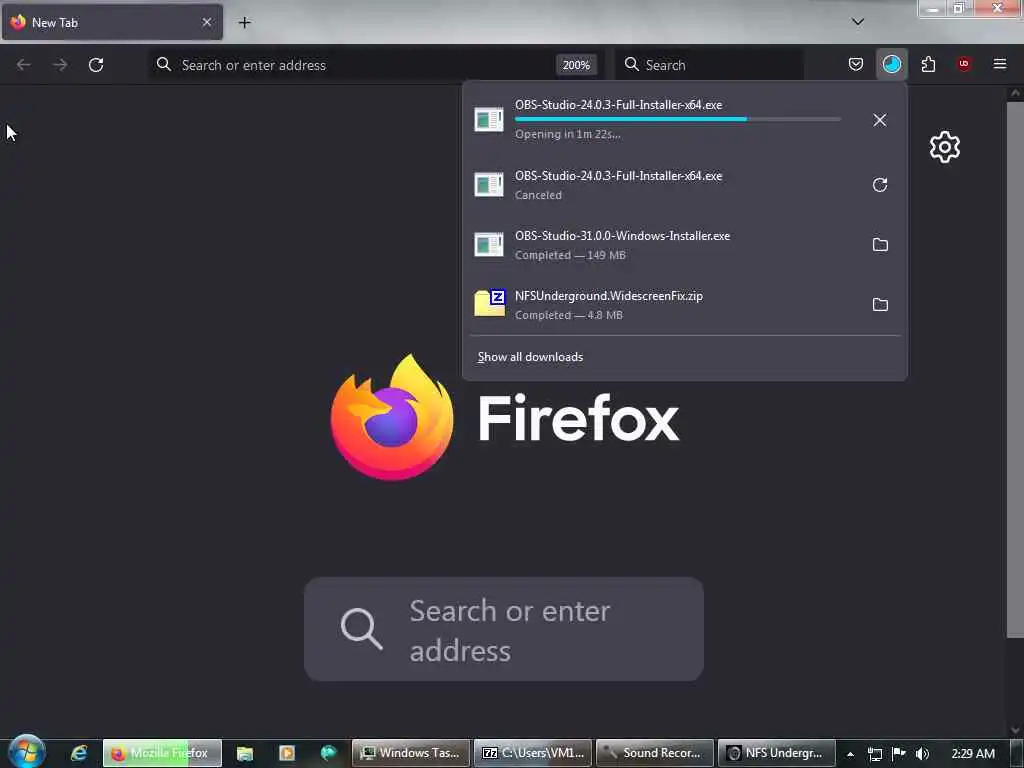The height and width of the screenshot is (768, 1024).
Task: Show hidden system tray icons
Action: (x=850, y=754)
